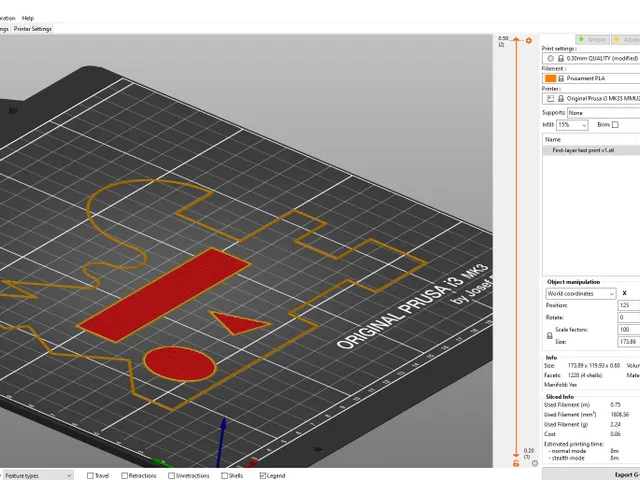
Task: Click the orange lock icon below layer slider
Action: (516, 464)
